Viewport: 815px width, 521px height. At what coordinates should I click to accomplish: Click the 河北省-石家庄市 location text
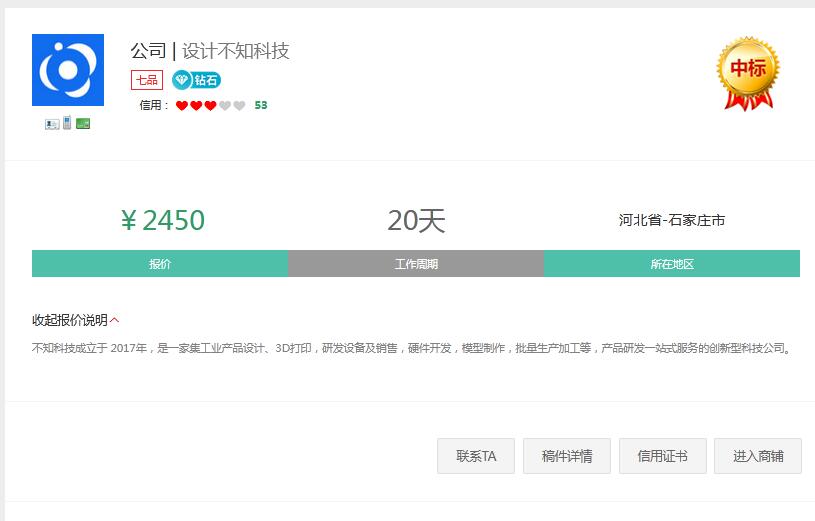(x=672, y=220)
